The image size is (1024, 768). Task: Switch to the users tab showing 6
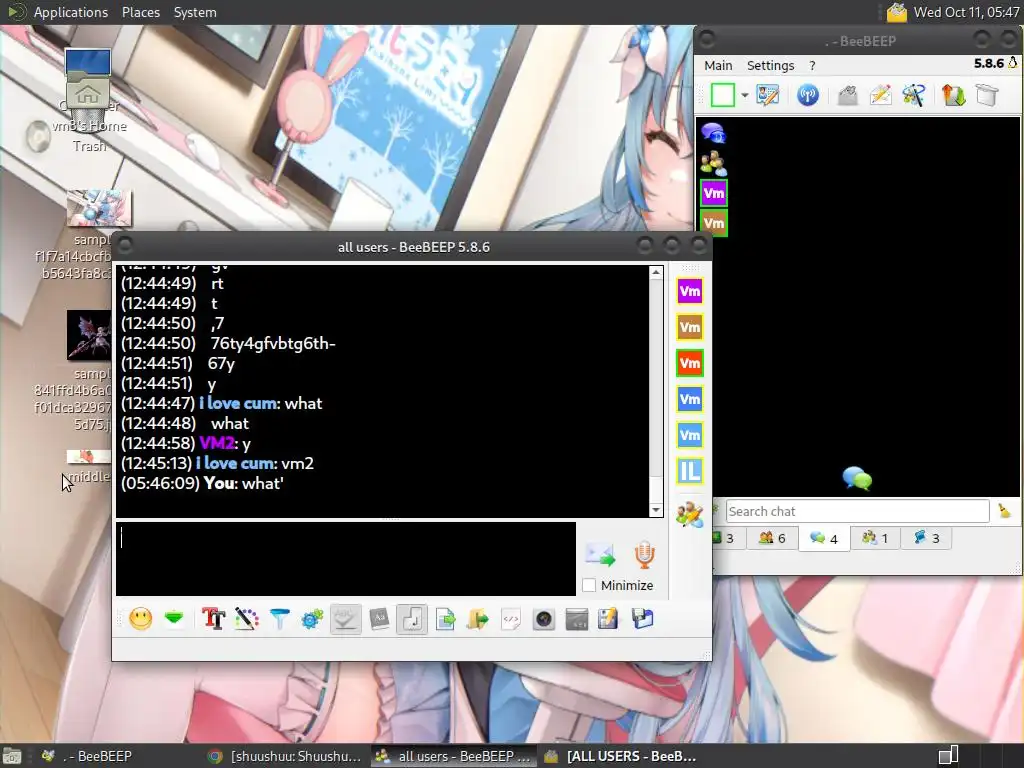tap(772, 539)
